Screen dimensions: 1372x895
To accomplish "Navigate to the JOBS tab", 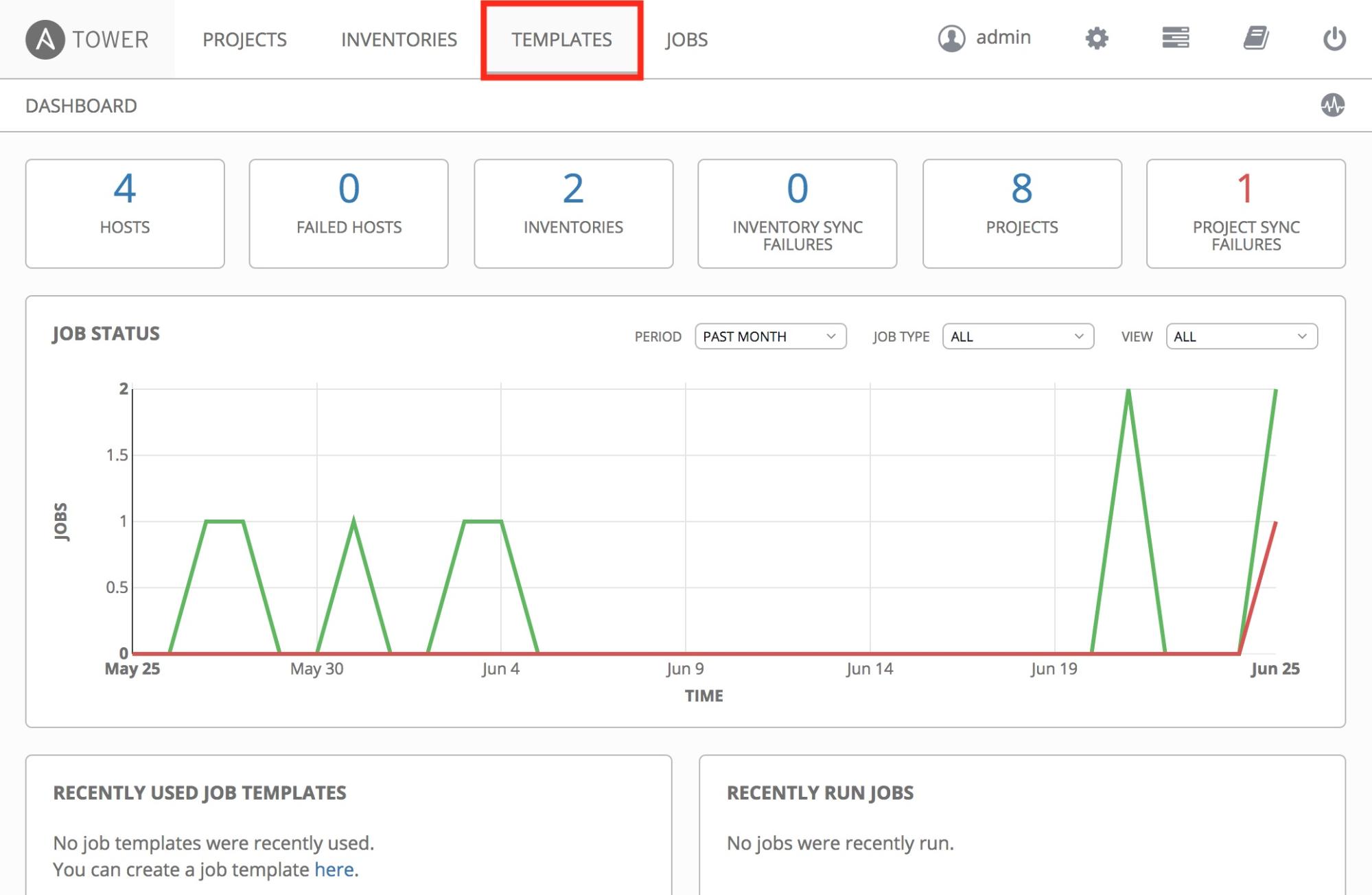I will tap(686, 40).
